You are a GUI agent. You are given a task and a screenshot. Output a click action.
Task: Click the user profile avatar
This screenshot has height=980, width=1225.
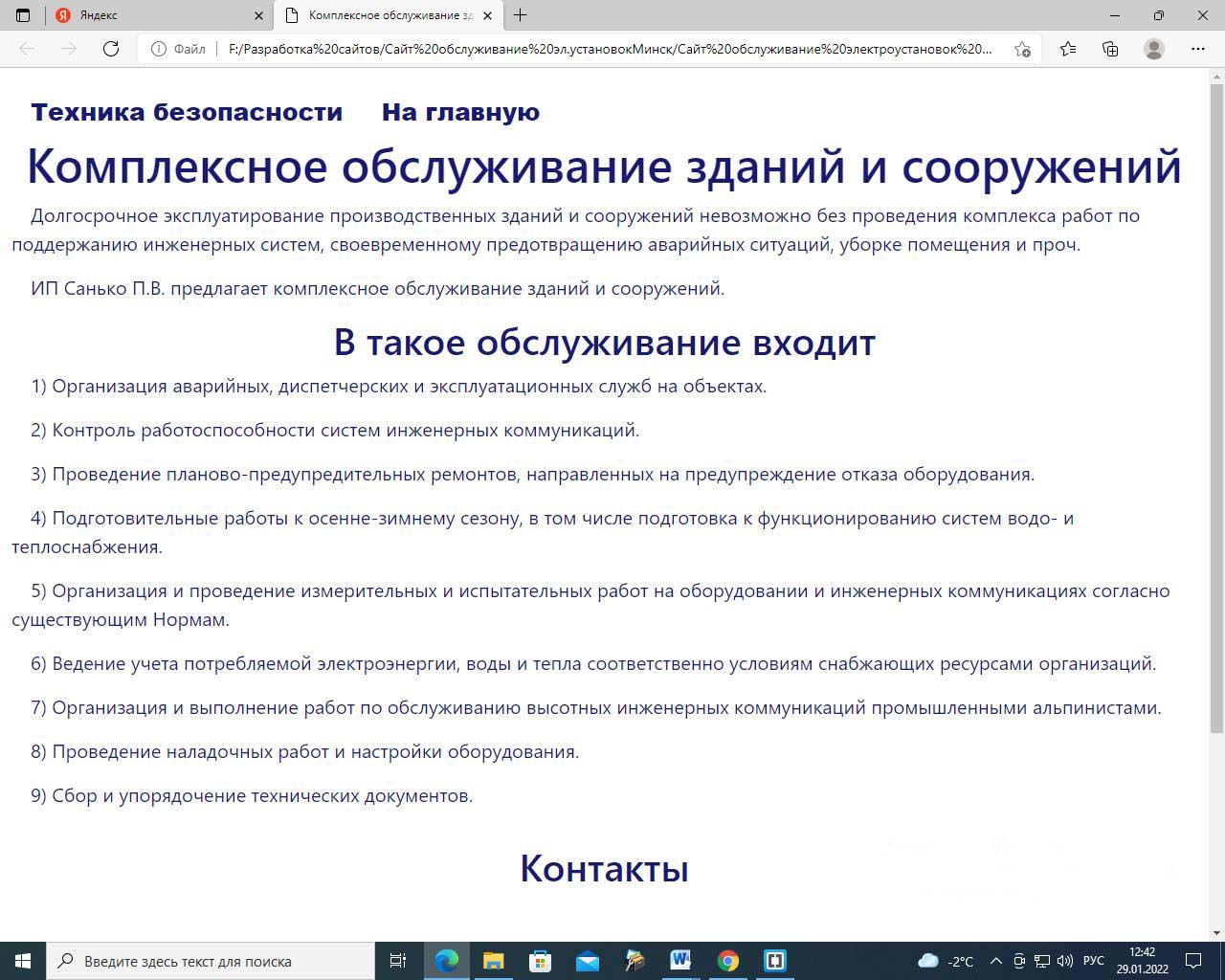pyautogui.click(x=1154, y=49)
